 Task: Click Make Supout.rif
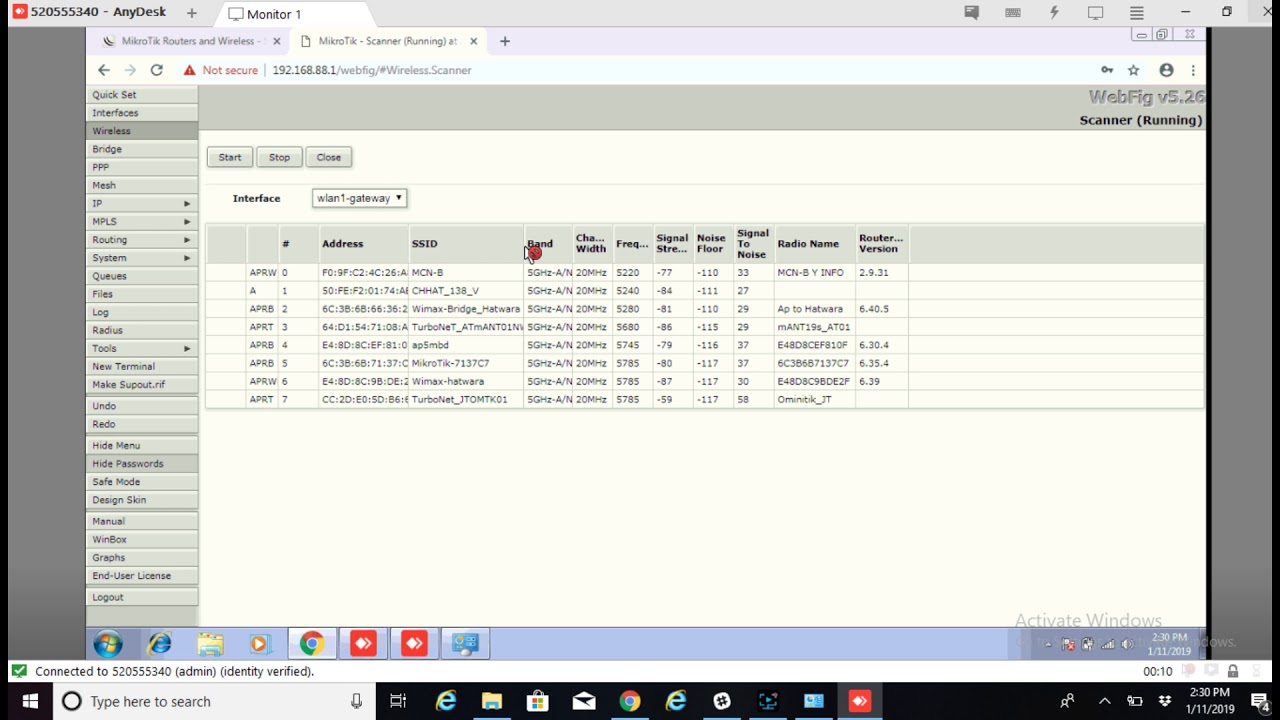pos(142,384)
